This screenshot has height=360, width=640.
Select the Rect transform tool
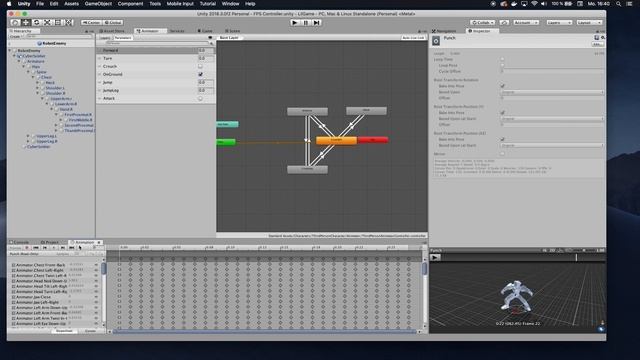(58, 22)
